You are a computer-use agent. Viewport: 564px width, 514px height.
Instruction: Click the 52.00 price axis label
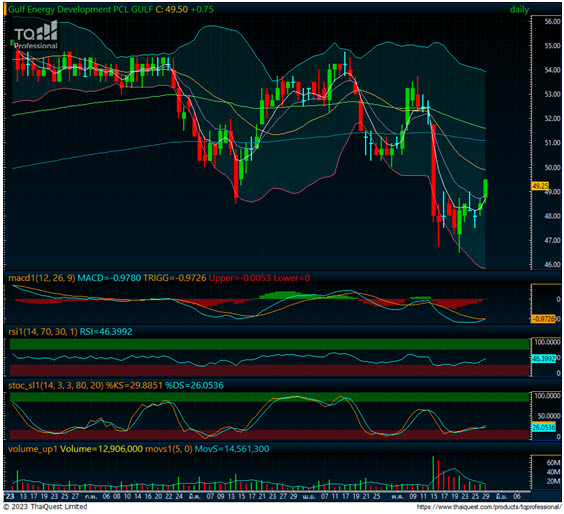(x=552, y=118)
